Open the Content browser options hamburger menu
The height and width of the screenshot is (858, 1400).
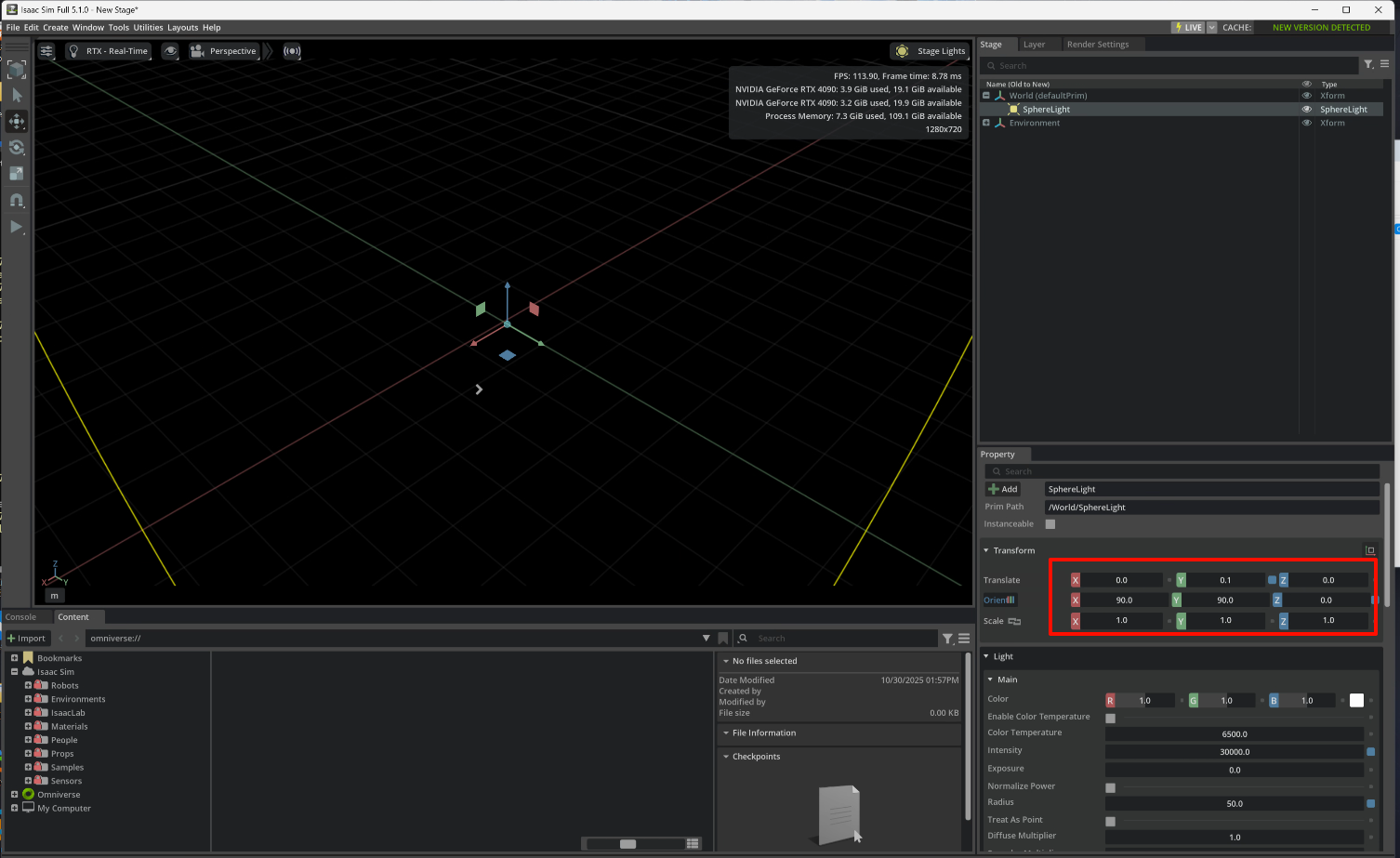tap(964, 638)
